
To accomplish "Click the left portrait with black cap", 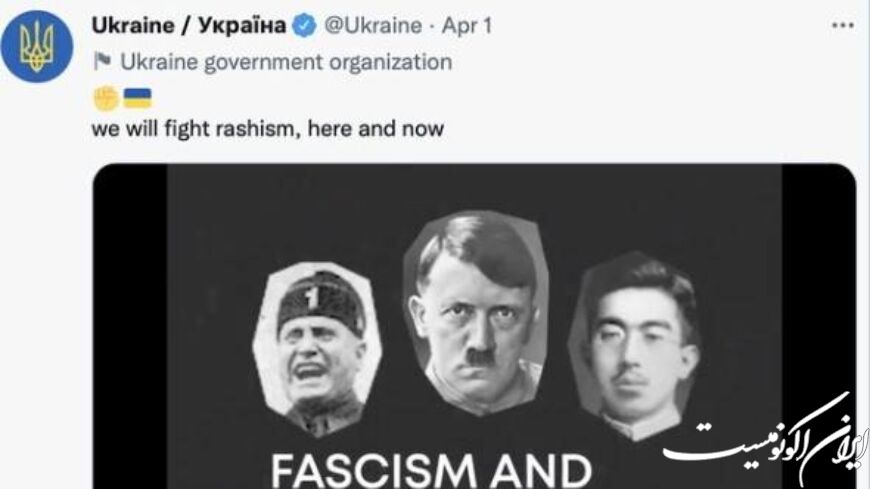I will pos(317,349).
